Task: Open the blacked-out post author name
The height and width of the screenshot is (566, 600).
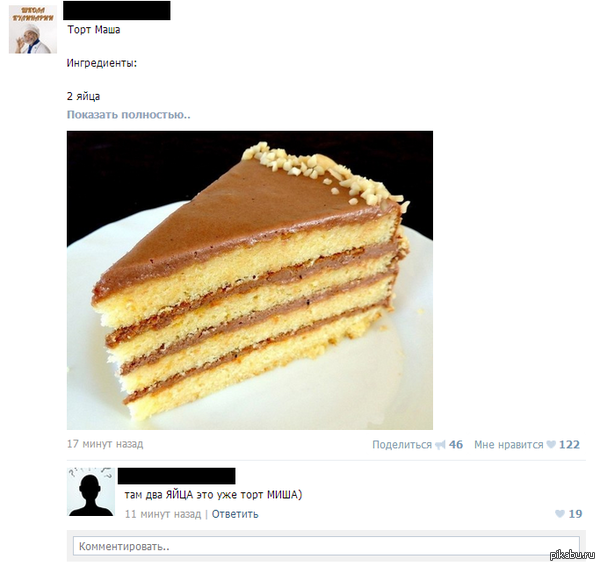Action: click(x=117, y=10)
